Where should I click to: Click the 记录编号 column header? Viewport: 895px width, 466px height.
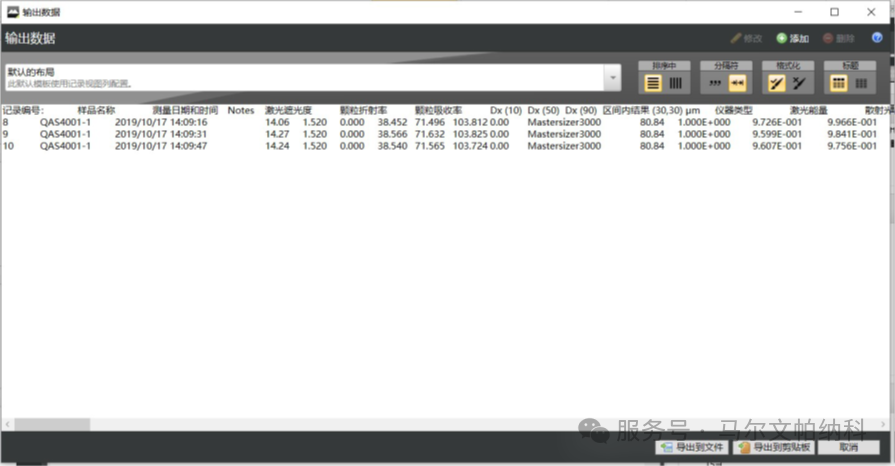(x=23, y=110)
